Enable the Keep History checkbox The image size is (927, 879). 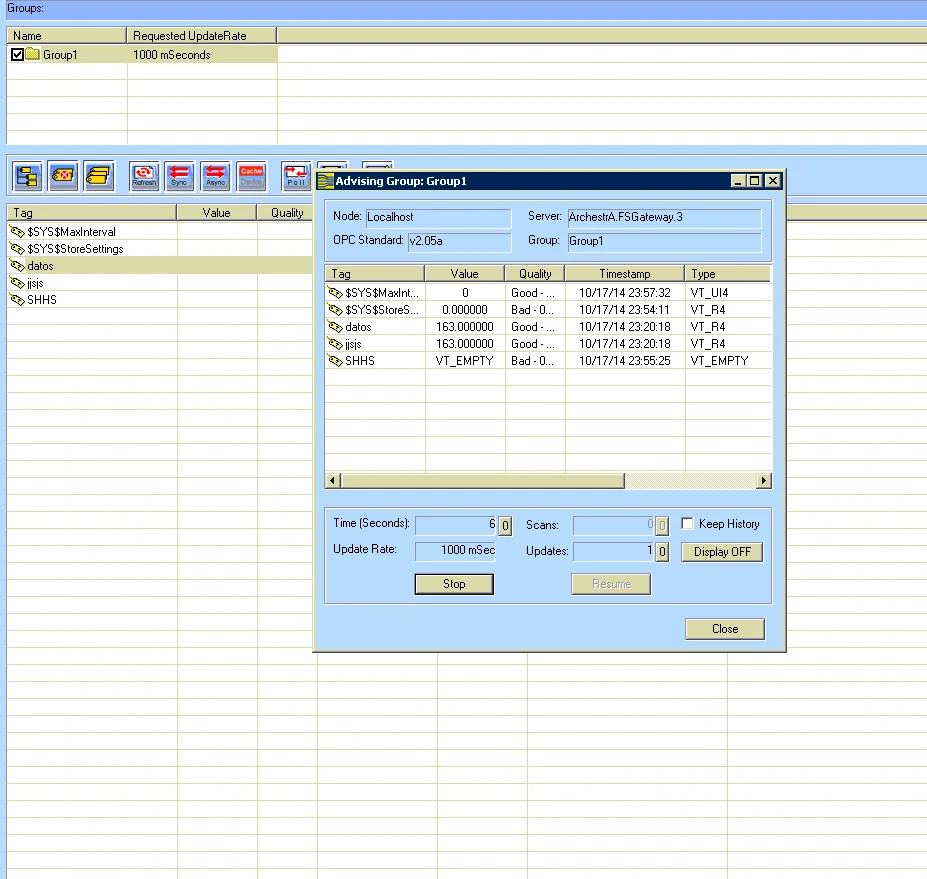(687, 524)
